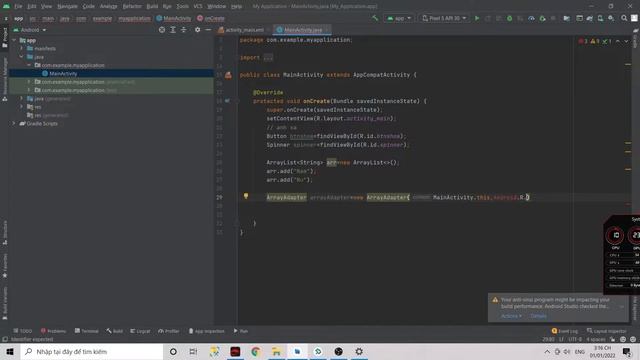Click the ENG language indicator in system tray
Viewport: 640px width, 360px height.
pyautogui.click(x=580, y=351)
